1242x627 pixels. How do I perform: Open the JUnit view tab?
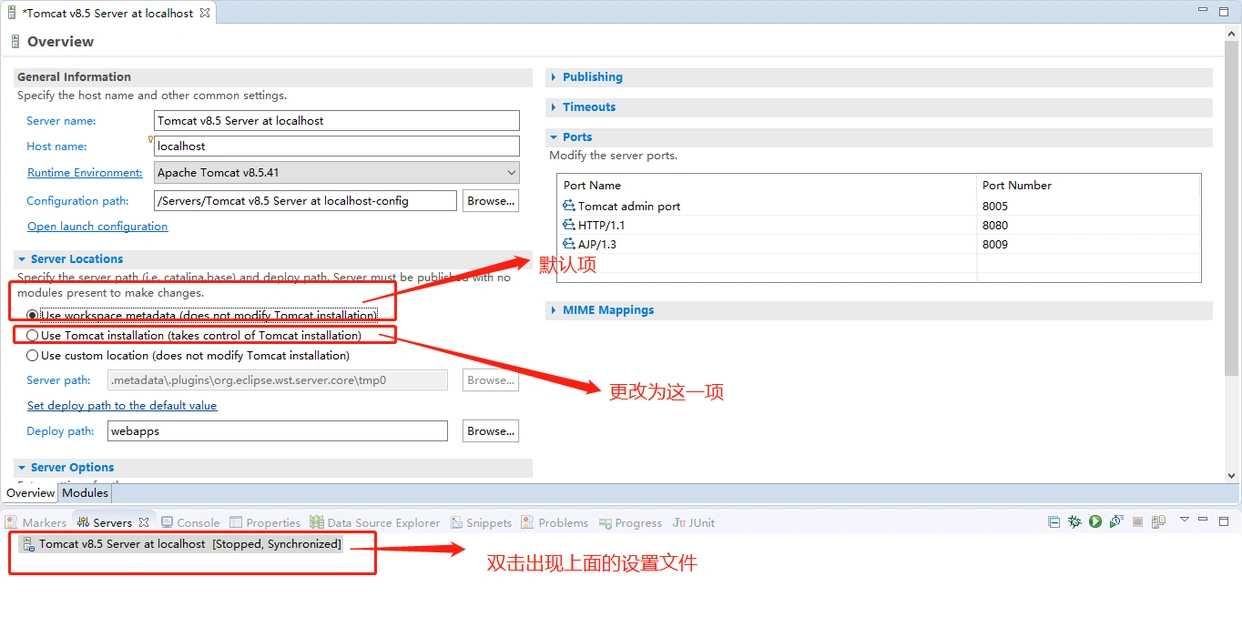click(x=694, y=522)
